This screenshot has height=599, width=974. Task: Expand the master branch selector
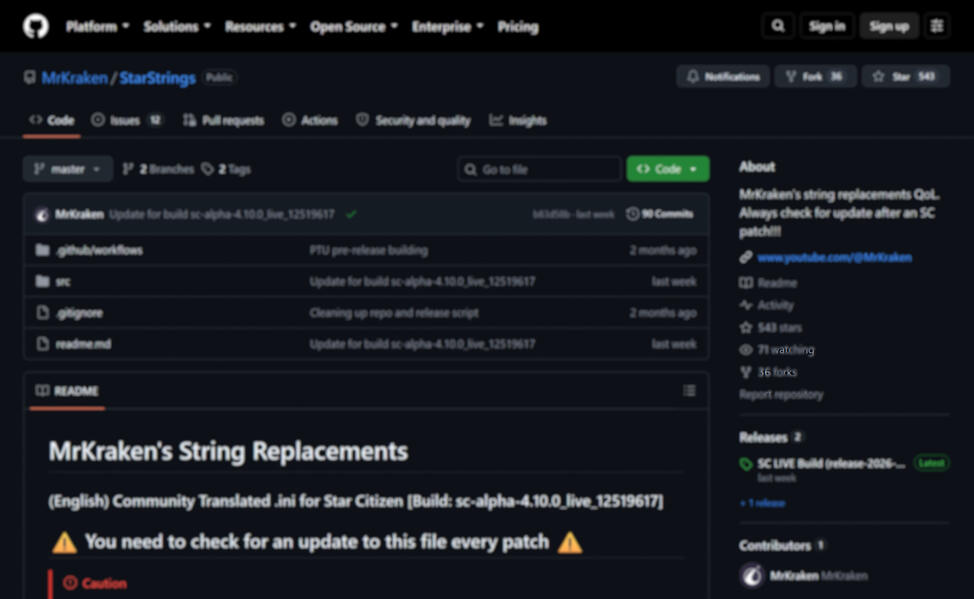(68, 169)
